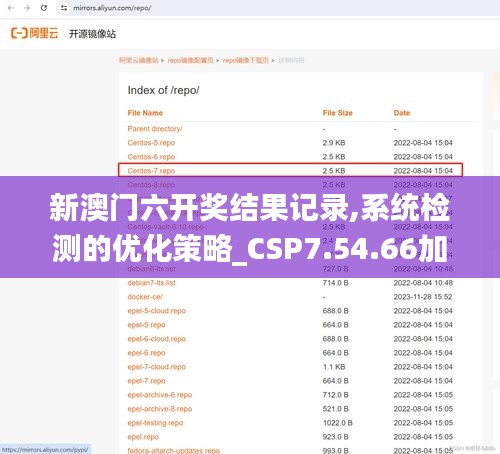
Task: Open the 开源镜像站 heading link
Action: tap(92, 34)
